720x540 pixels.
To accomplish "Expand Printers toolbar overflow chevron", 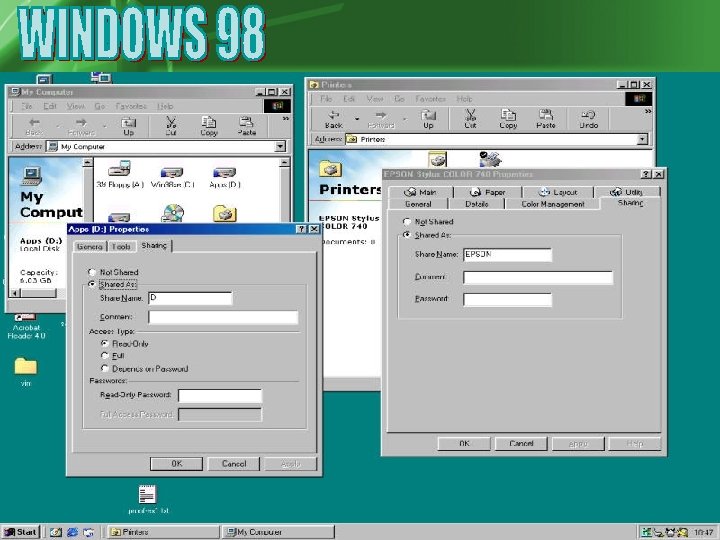I will point(648,111).
